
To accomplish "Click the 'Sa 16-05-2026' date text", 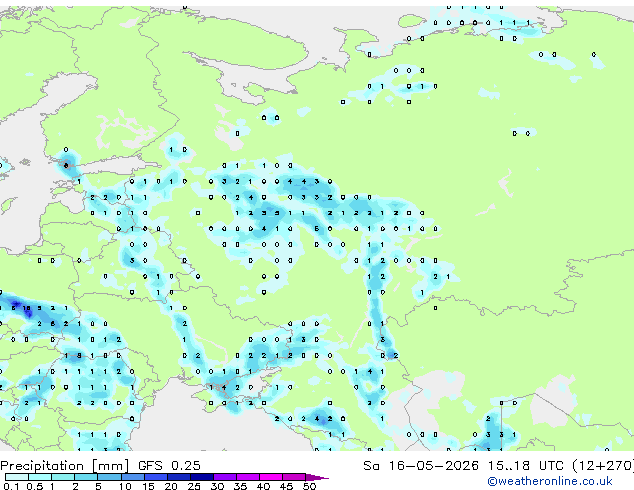I will click(421, 466).
